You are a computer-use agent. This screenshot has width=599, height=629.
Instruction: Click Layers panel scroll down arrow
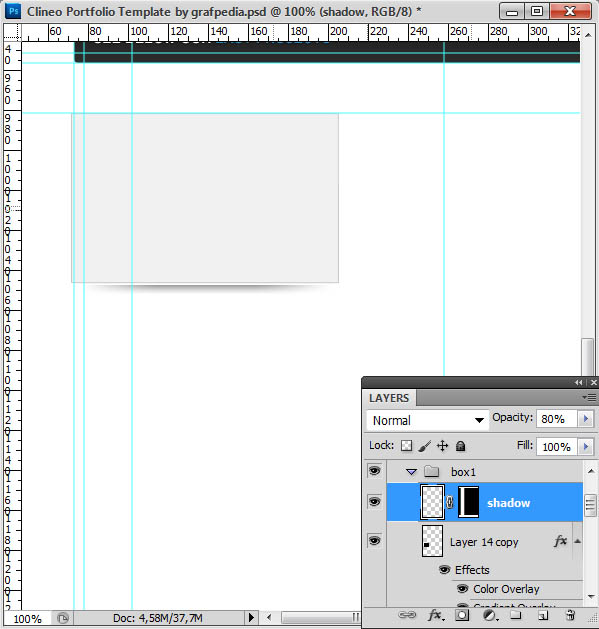(x=591, y=597)
